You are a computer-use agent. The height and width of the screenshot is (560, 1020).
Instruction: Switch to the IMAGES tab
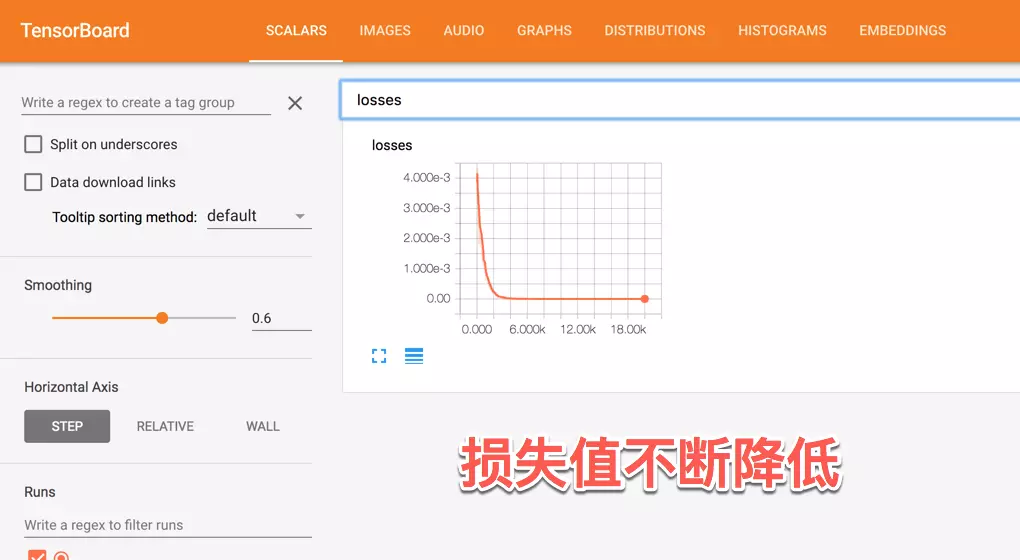coord(385,31)
